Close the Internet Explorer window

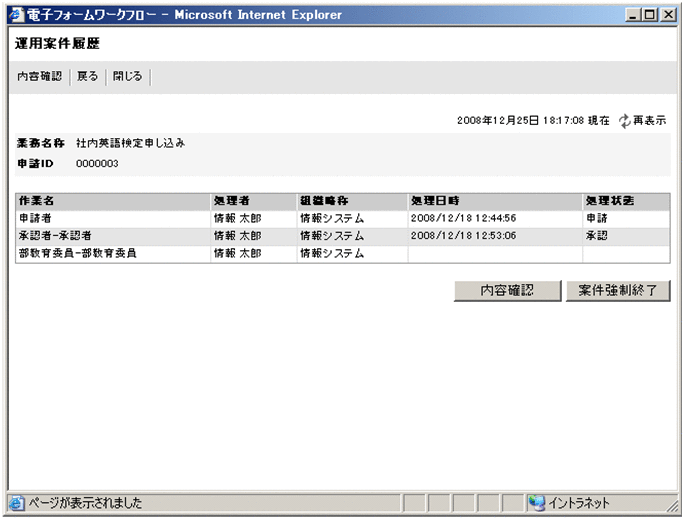(x=668, y=15)
